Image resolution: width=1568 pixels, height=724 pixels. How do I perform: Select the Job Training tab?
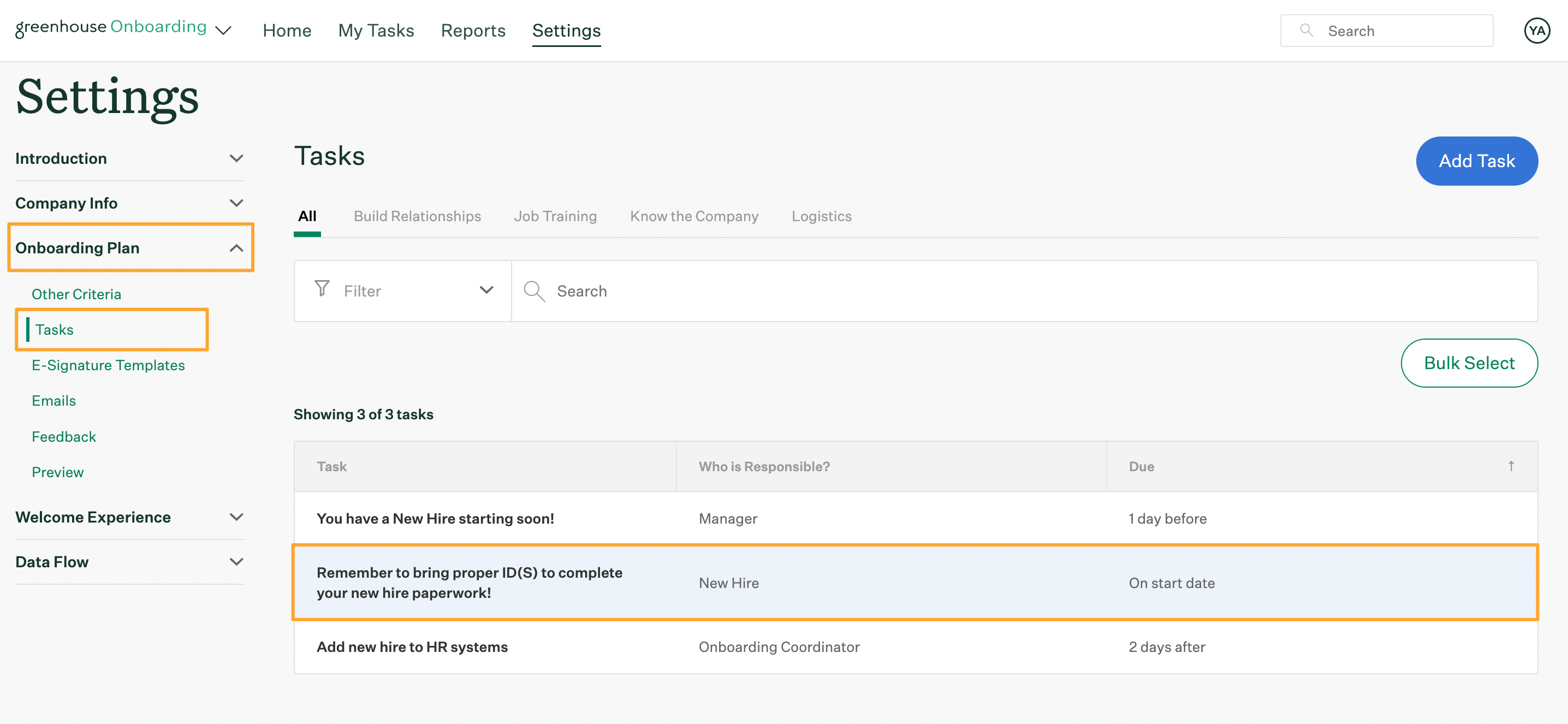(555, 215)
